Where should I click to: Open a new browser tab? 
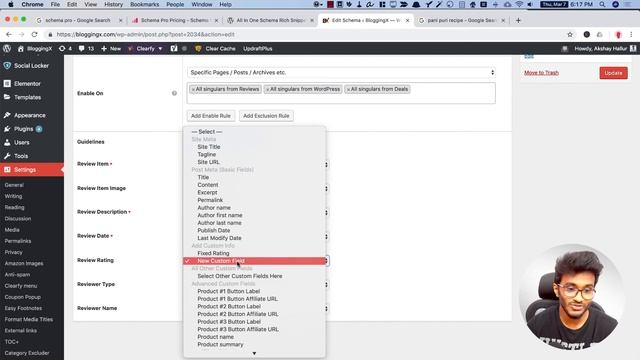[x=518, y=20]
